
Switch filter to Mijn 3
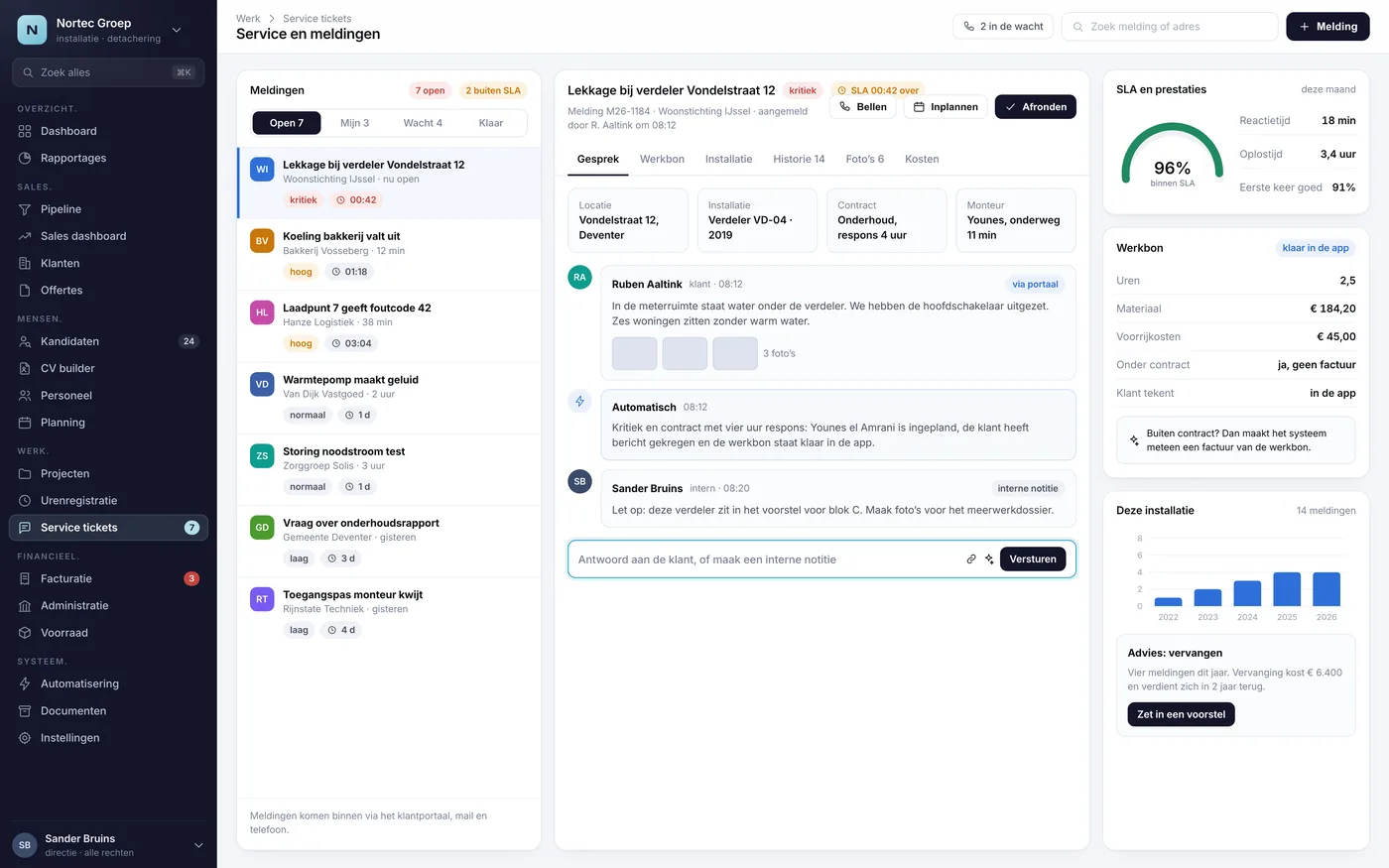(x=354, y=123)
